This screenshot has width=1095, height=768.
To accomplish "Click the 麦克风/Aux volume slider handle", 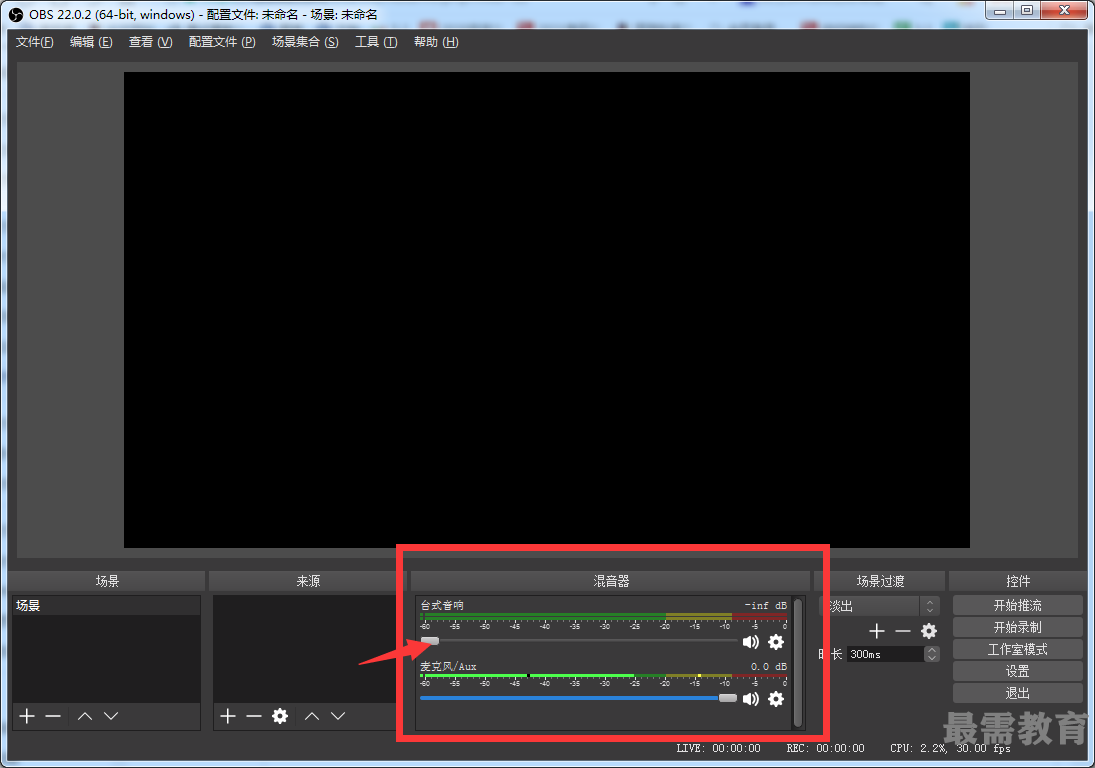I will point(728,698).
